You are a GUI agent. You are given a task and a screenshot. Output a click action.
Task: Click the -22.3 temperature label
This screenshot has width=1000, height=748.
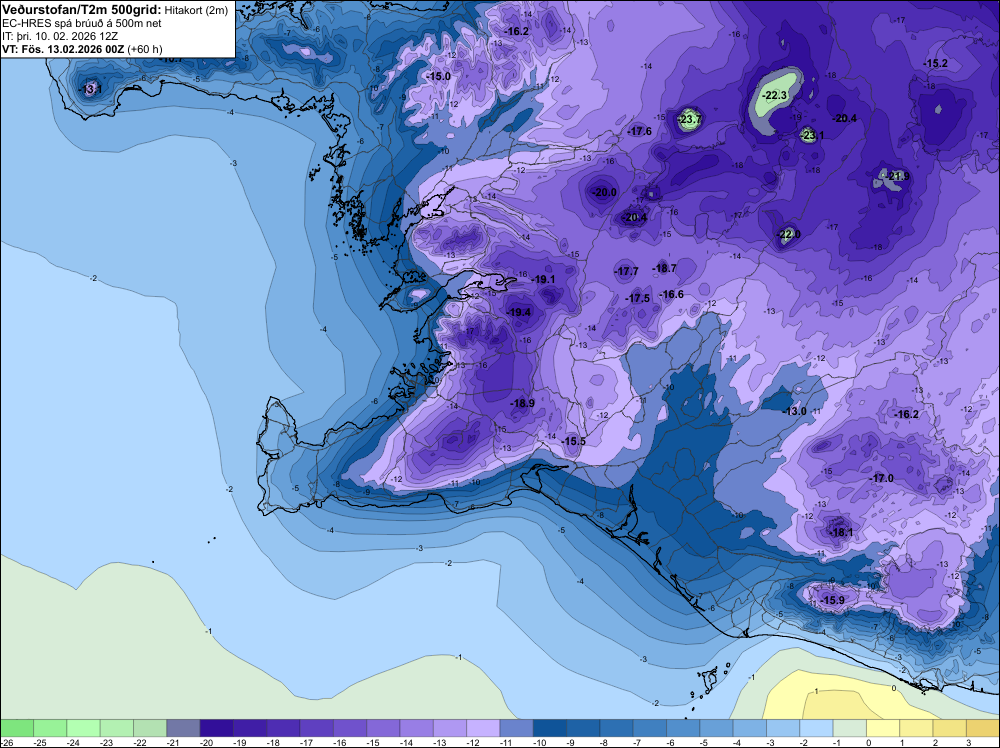tap(775, 95)
